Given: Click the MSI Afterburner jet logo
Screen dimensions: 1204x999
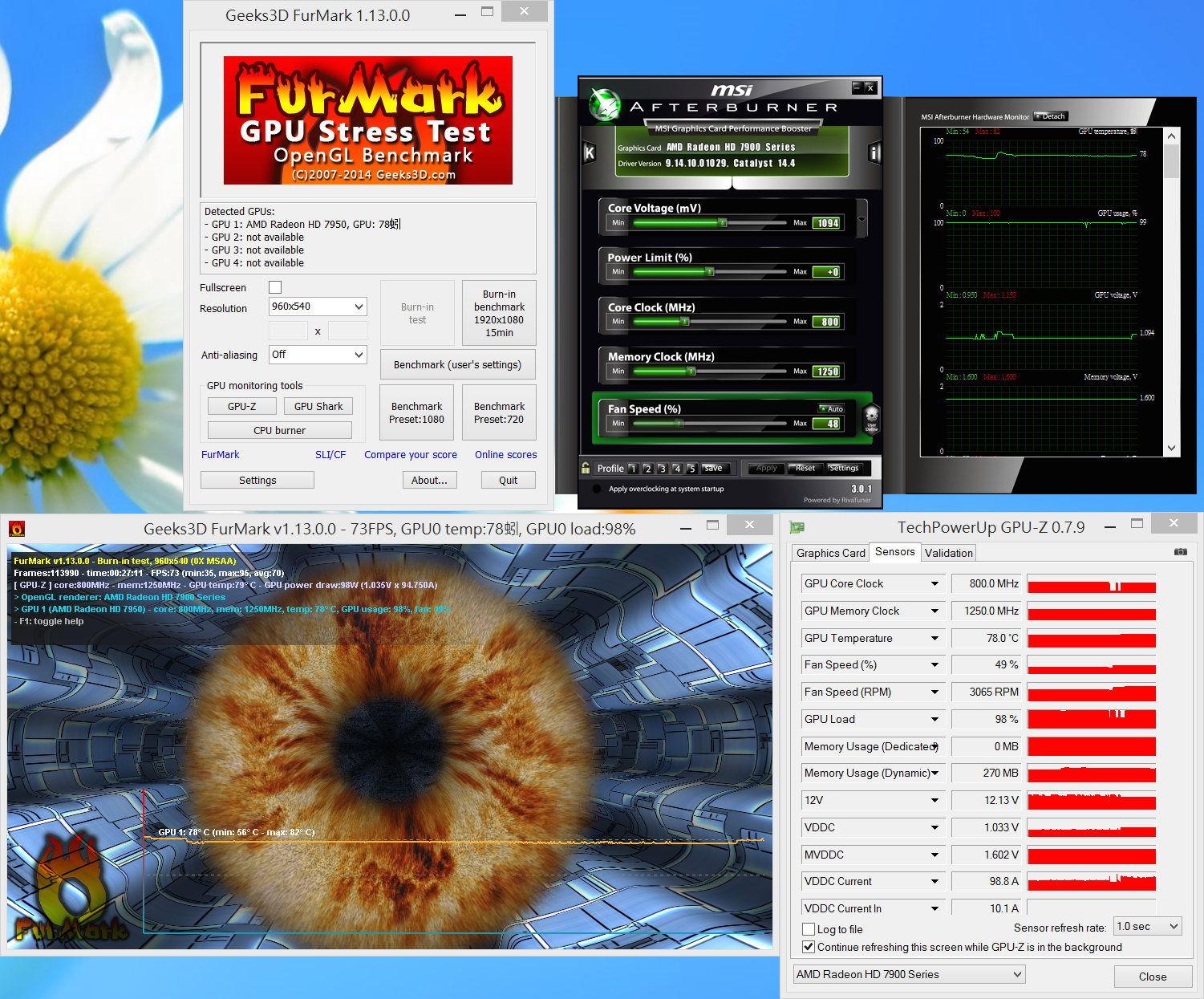Looking at the screenshot, I should [x=604, y=104].
